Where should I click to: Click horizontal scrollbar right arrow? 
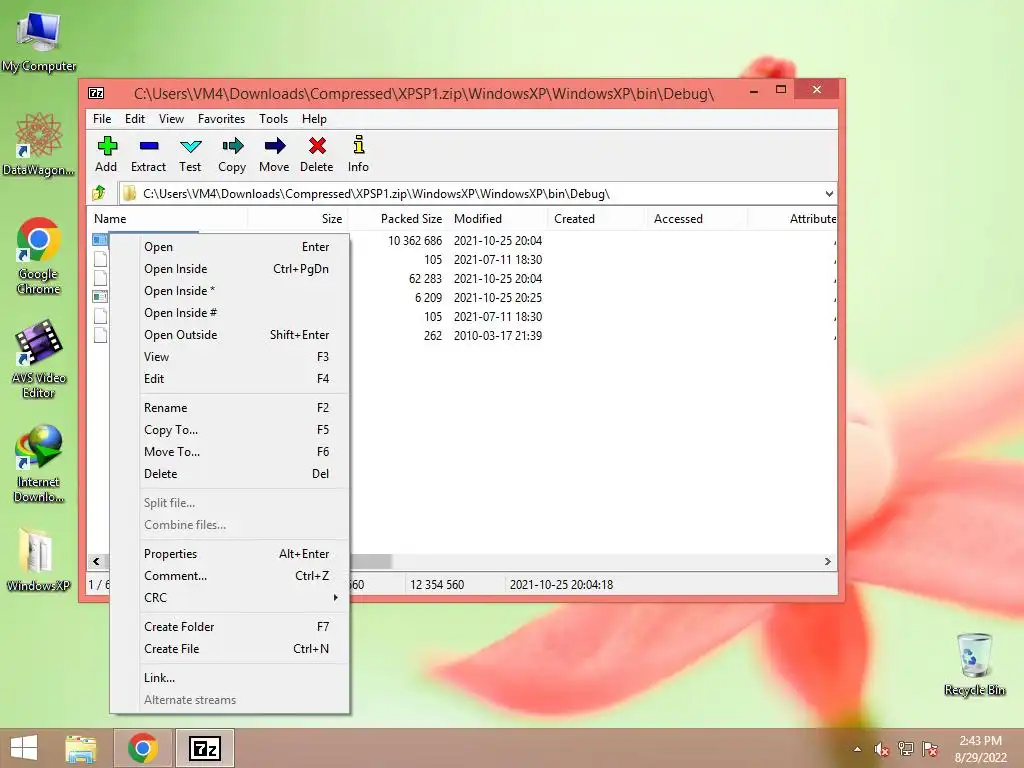click(827, 562)
